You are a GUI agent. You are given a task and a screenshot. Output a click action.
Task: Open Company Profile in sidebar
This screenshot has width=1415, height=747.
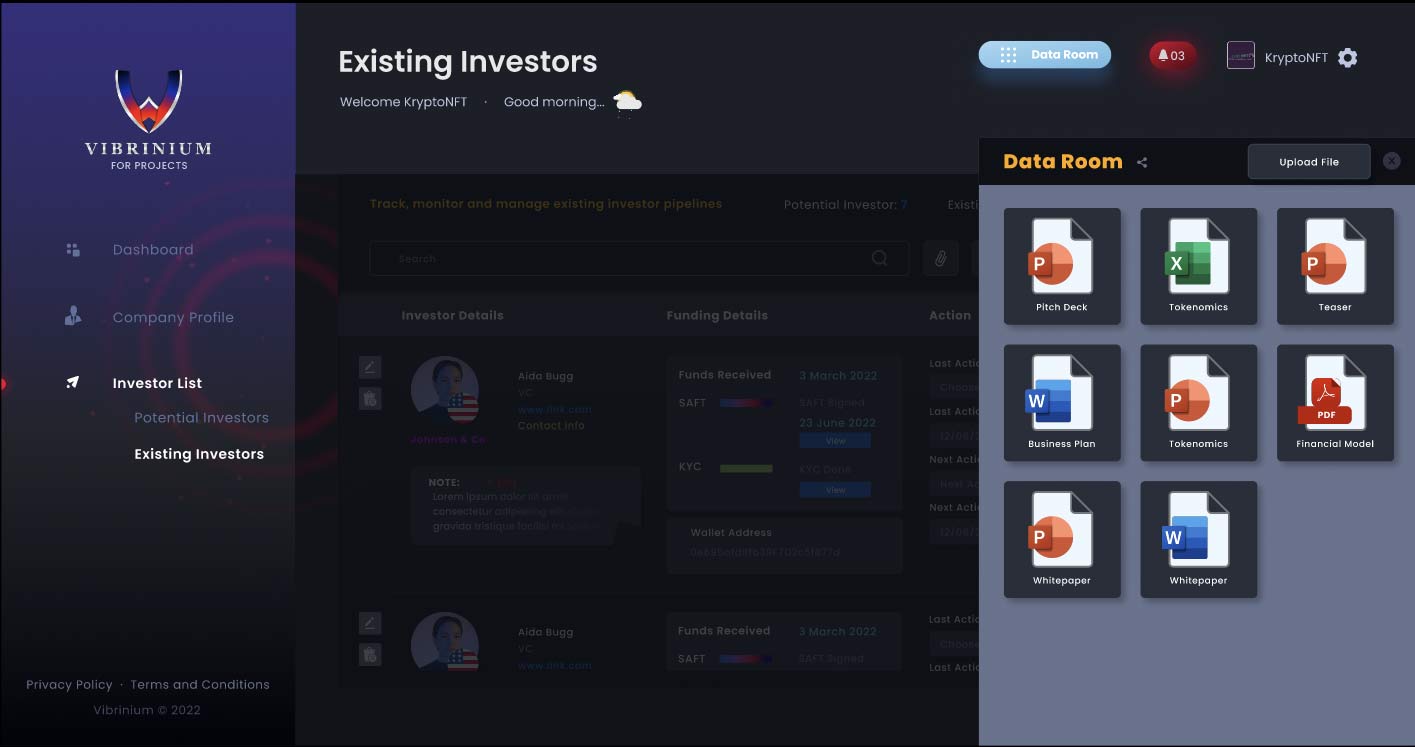pyautogui.click(x=172, y=318)
